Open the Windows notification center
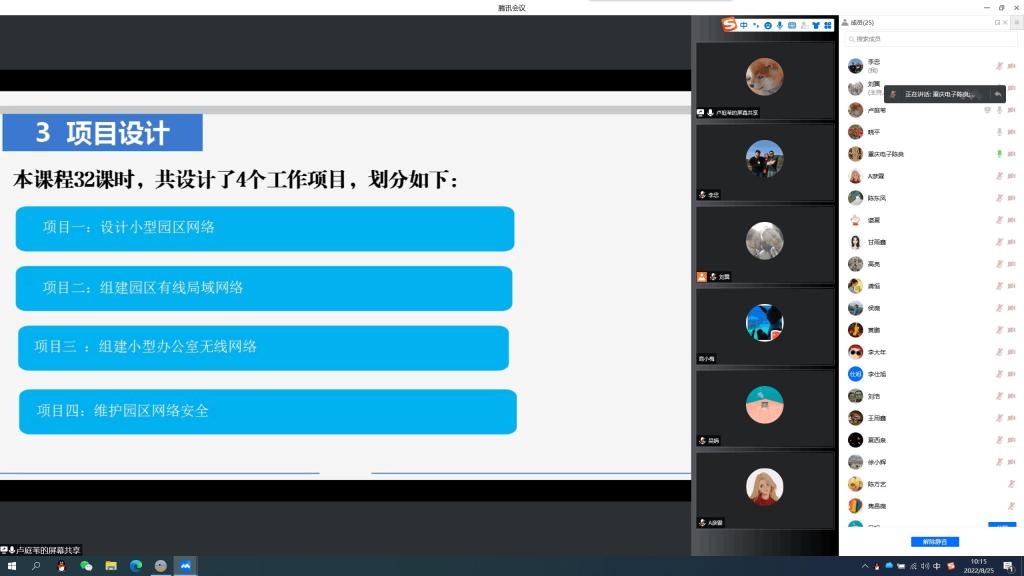The height and width of the screenshot is (576, 1024). (x=1008, y=566)
